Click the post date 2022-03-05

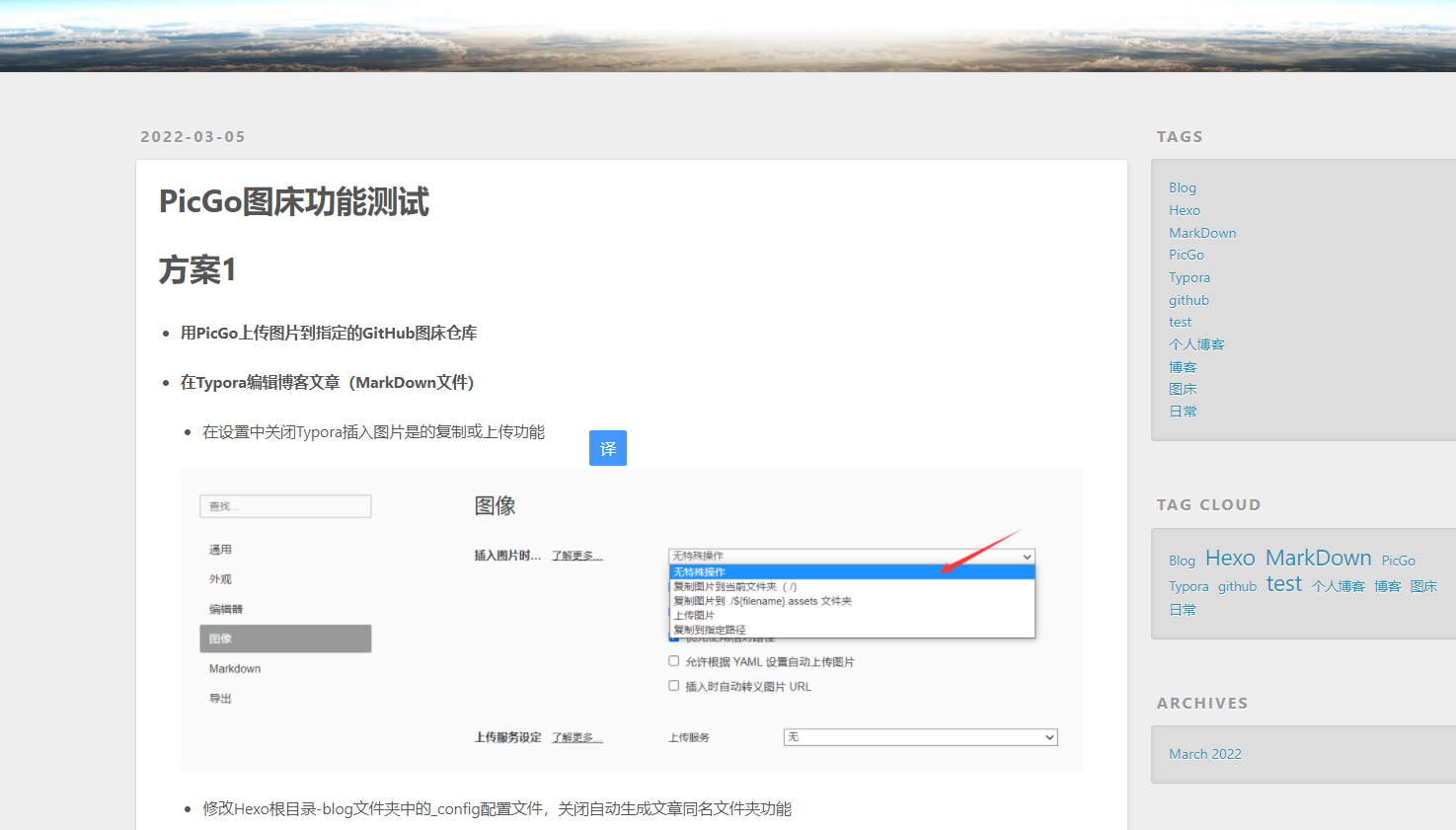192,137
